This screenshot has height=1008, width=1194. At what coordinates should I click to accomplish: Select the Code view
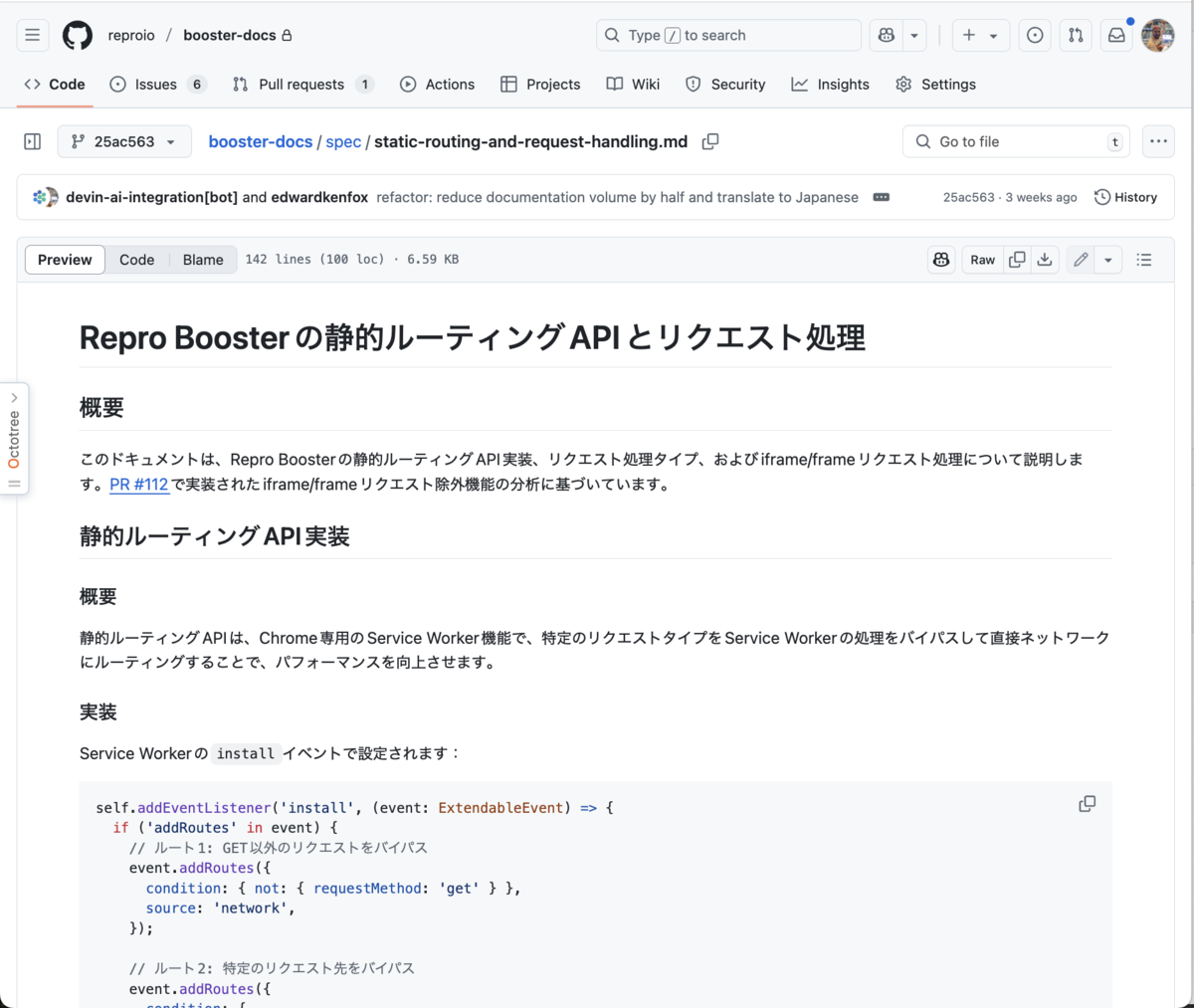click(x=136, y=260)
